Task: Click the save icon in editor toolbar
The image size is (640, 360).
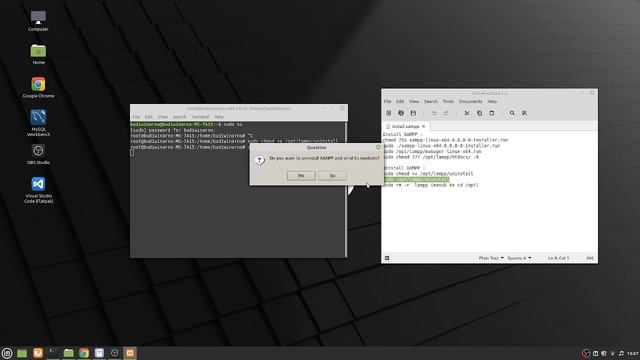Action: click(413, 113)
